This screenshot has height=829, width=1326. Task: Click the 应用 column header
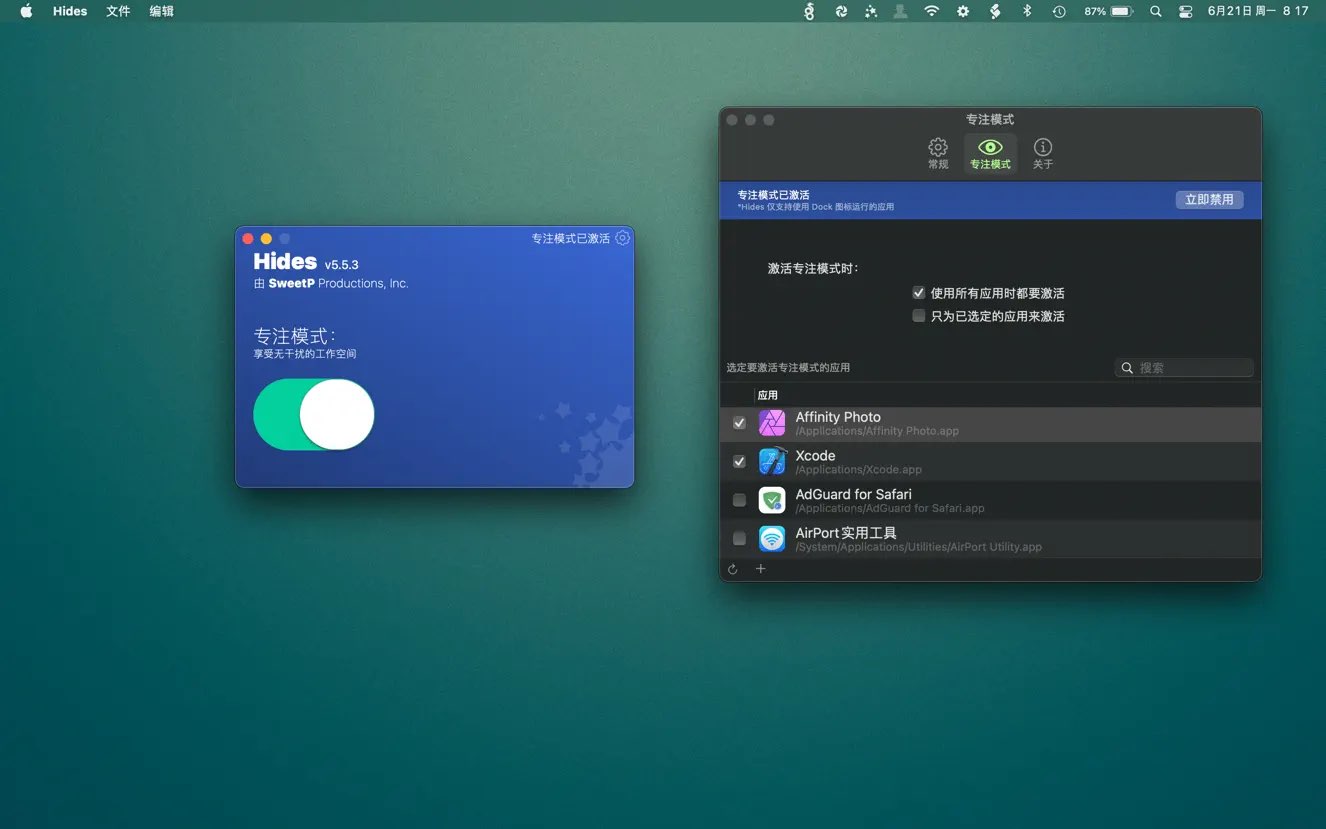(768, 395)
